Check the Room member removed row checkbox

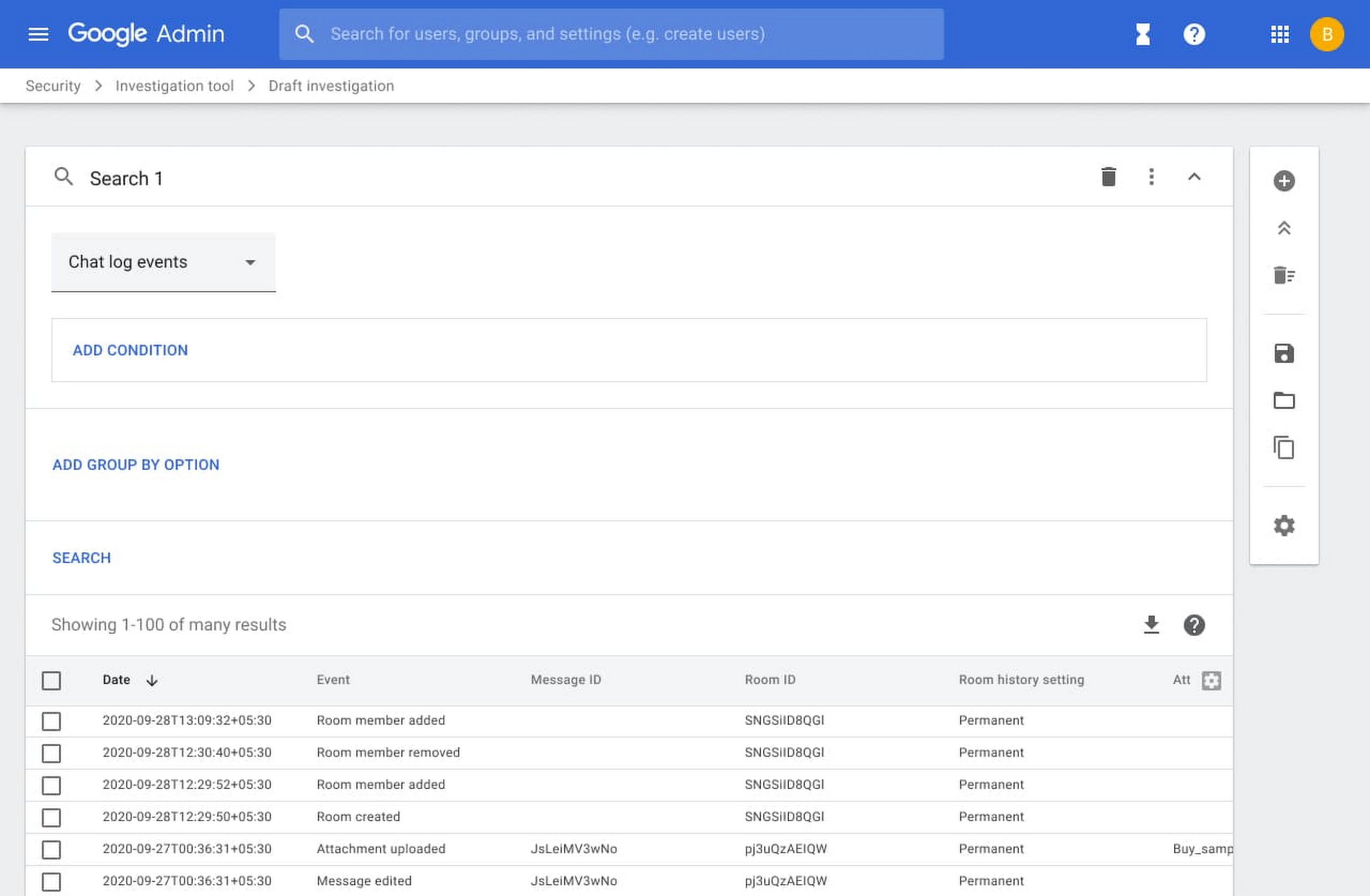pyautogui.click(x=51, y=752)
